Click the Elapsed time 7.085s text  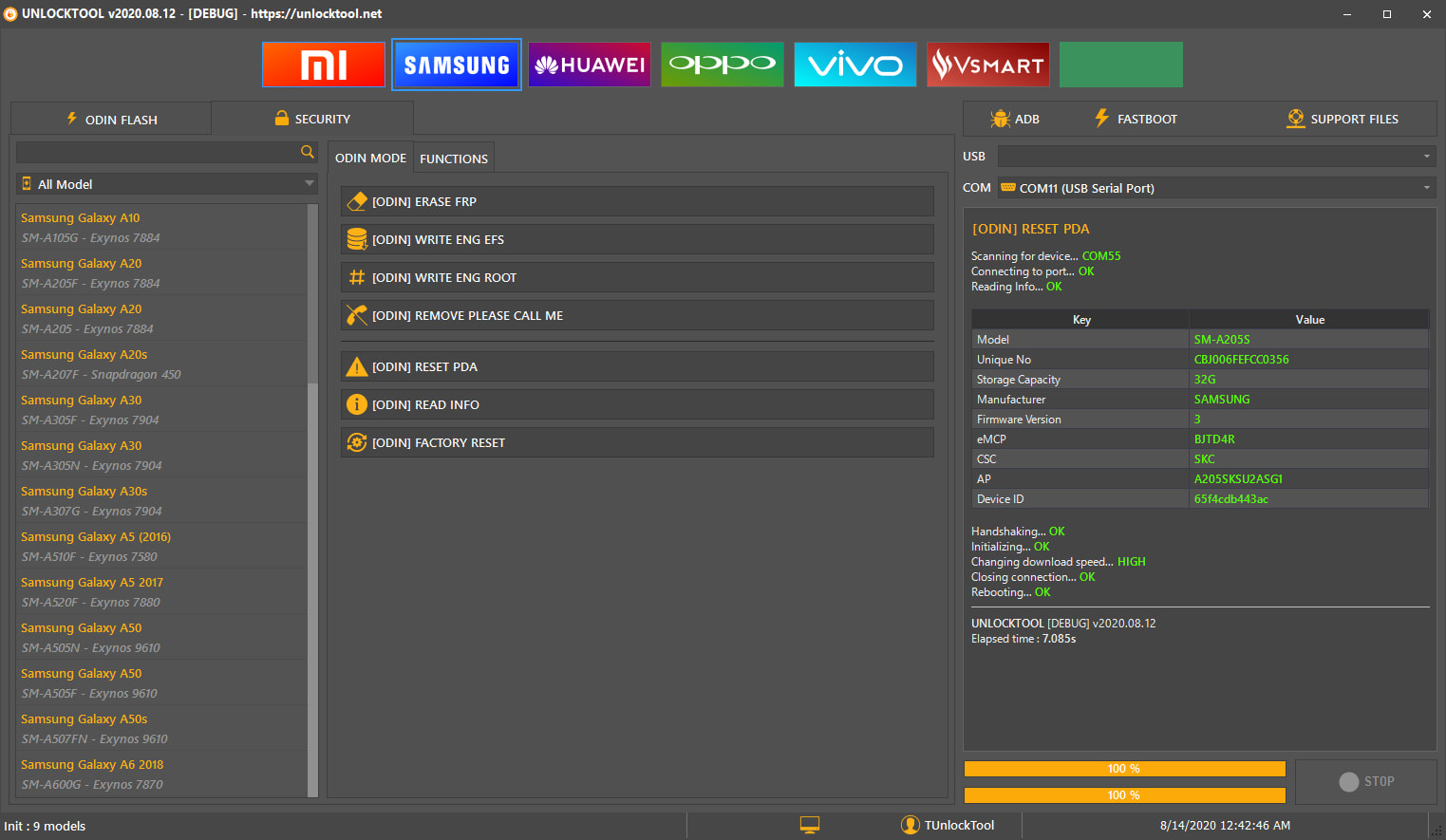1023,639
